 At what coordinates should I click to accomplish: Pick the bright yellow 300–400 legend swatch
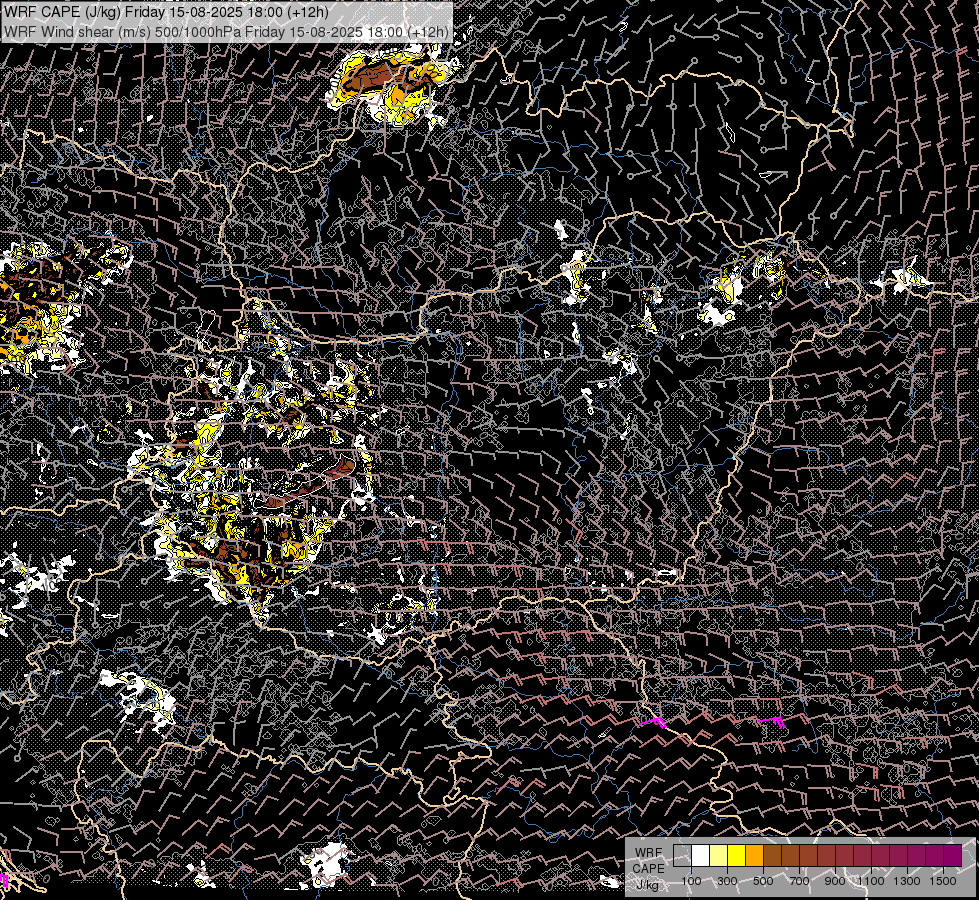click(736, 855)
